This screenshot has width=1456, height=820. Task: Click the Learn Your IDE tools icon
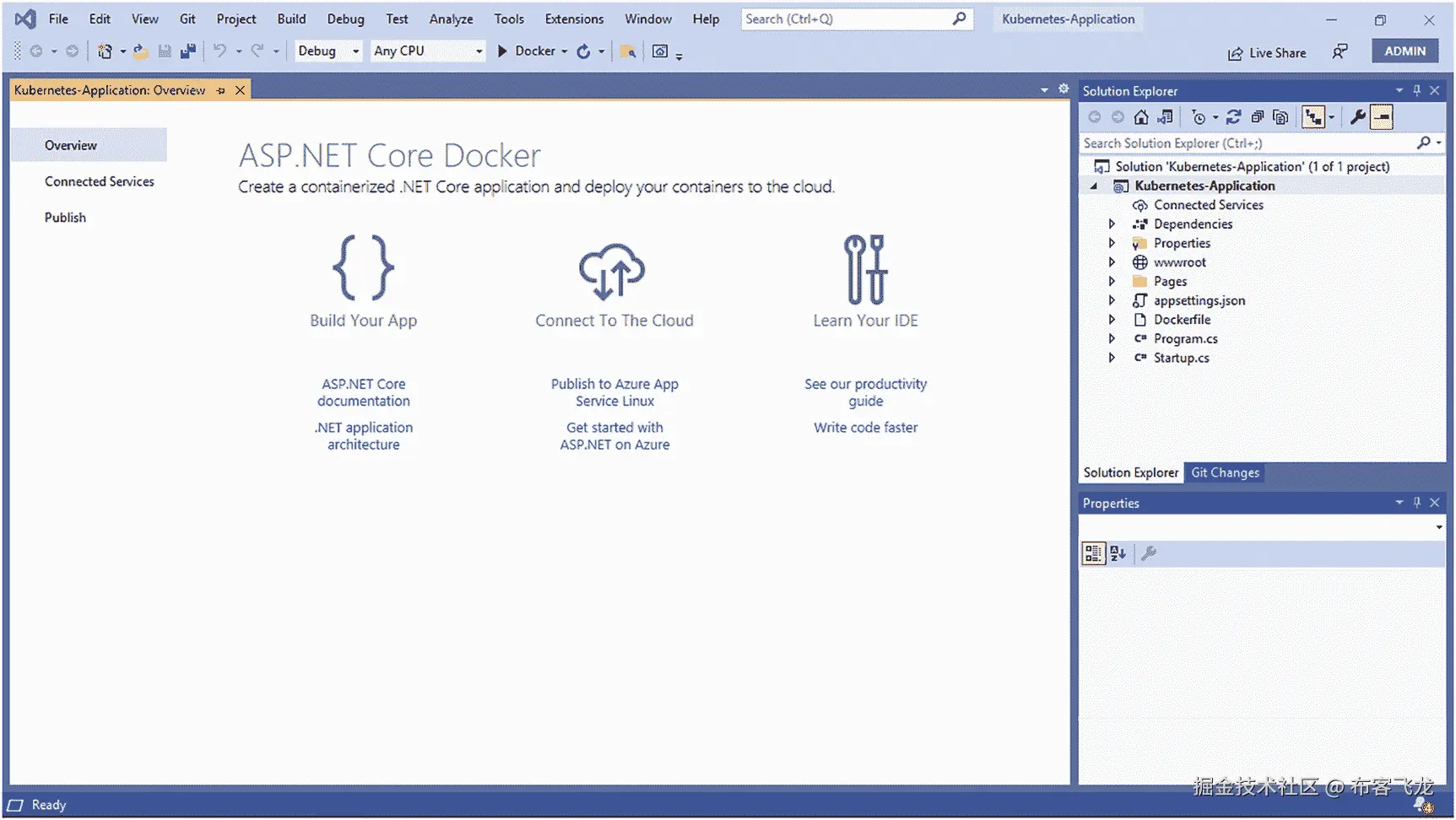[x=865, y=269]
